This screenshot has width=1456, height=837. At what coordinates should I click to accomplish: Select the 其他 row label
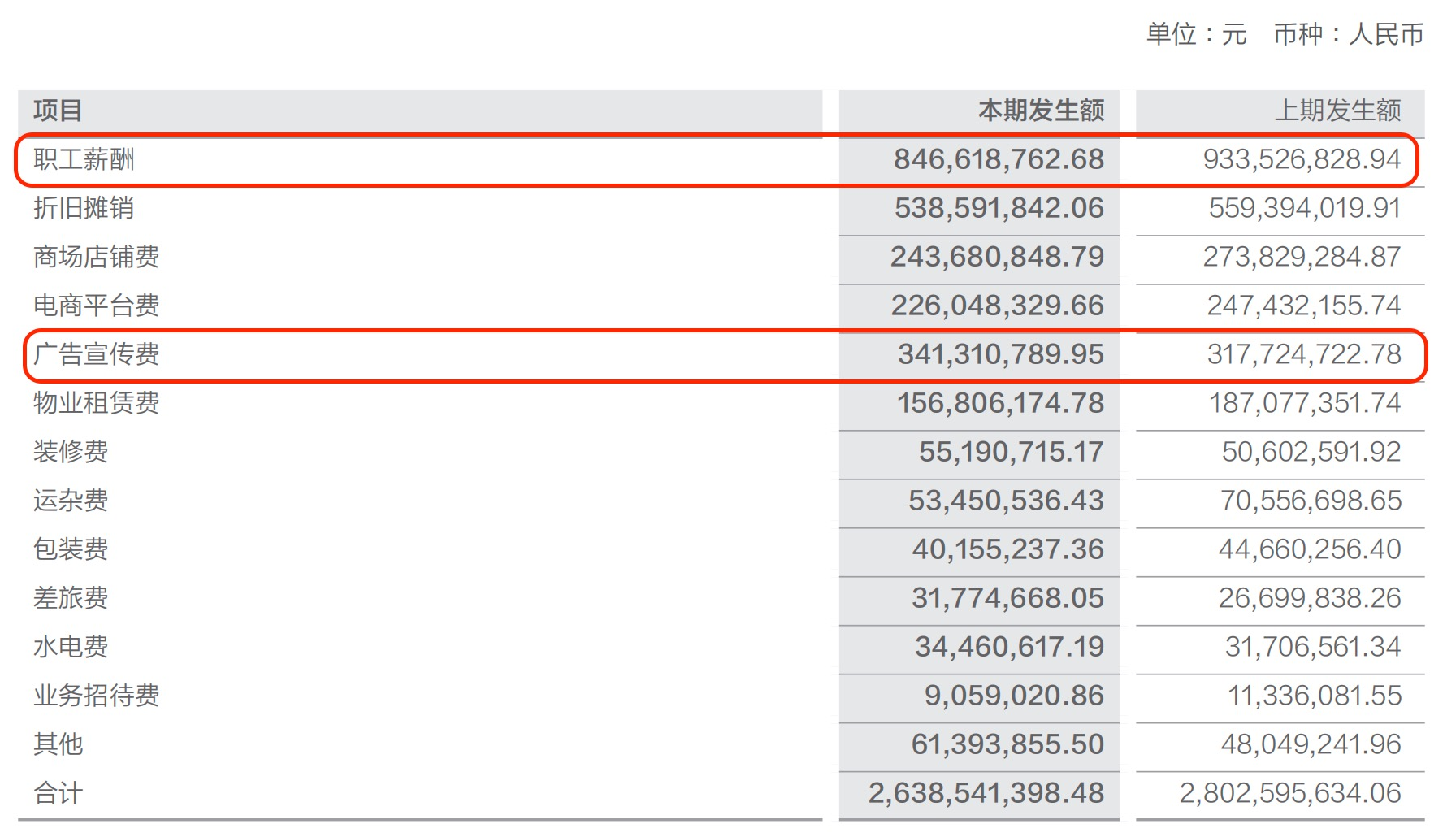tap(58, 744)
